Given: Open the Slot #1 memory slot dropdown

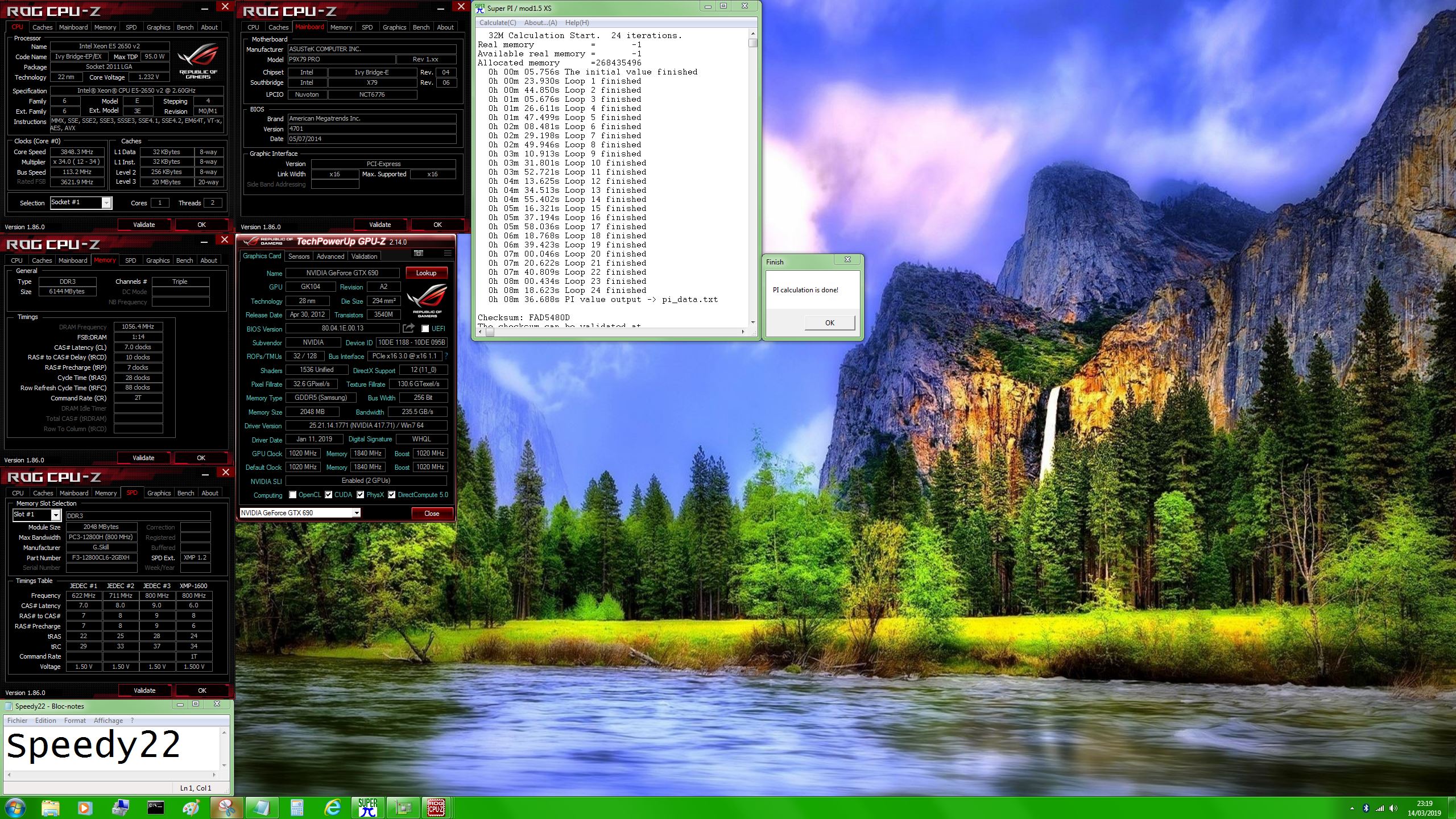Looking at the screenshot, I should pyautogui.click(x=55, y=515).
